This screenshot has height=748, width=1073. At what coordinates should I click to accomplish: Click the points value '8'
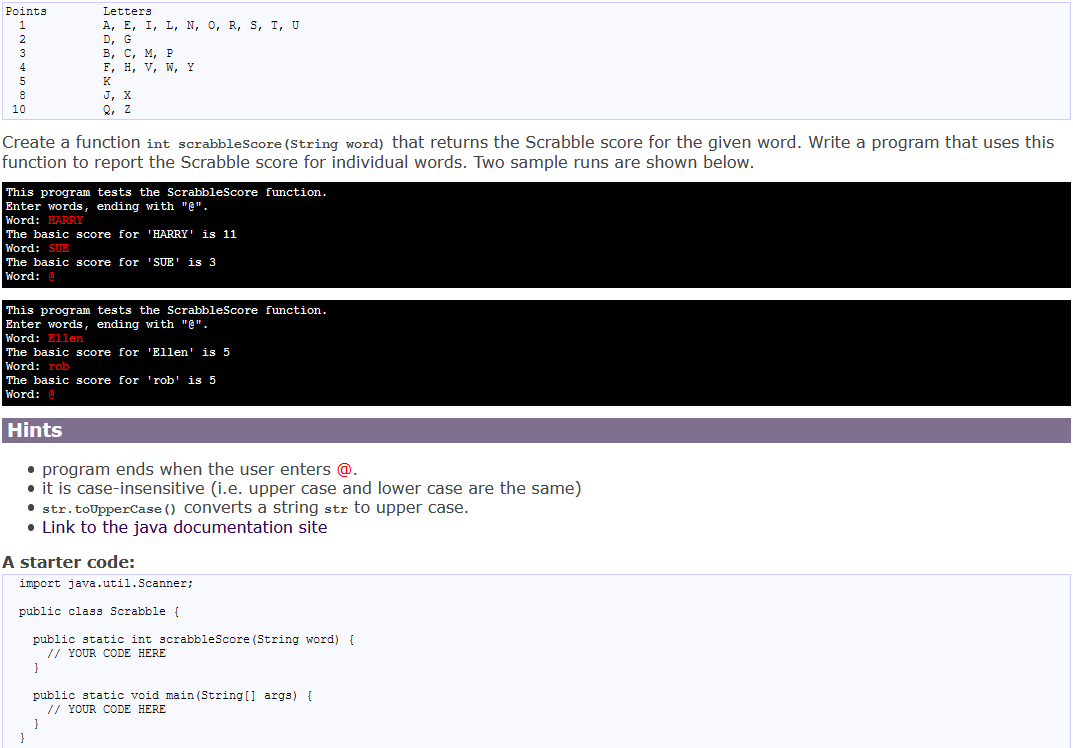pos(23,95)
